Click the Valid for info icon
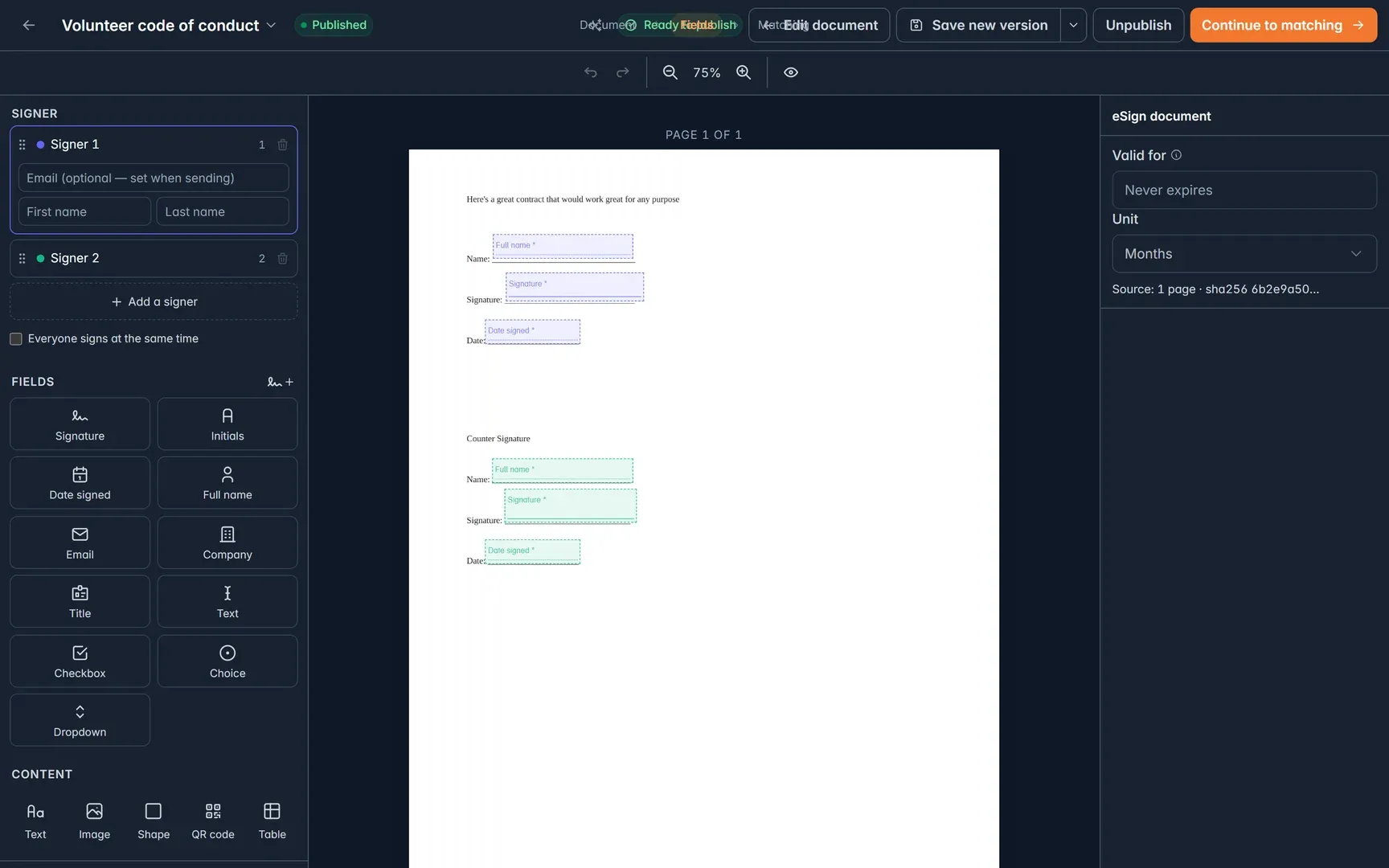The width and height of the screenshot is (1389, 868). point(1176,155)
